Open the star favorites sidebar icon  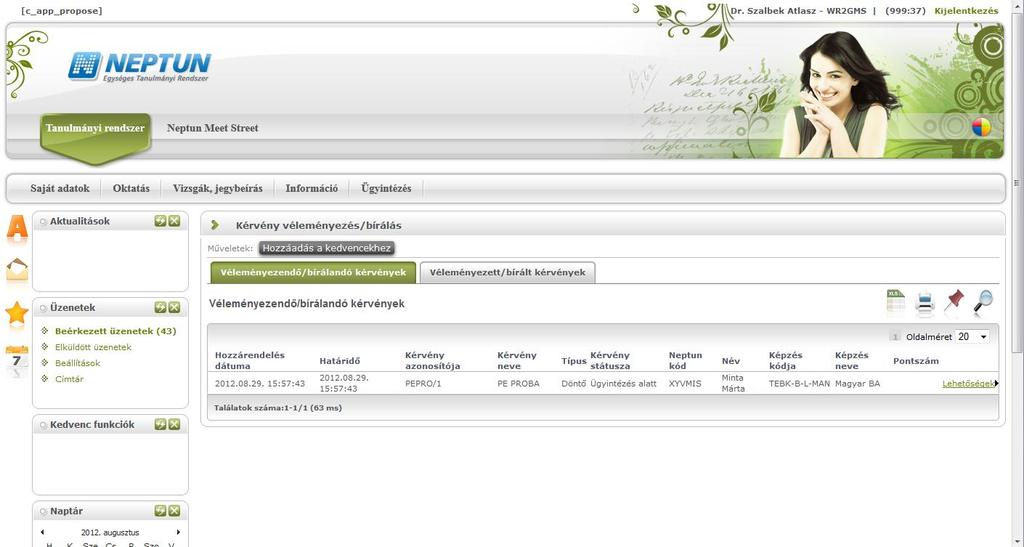click(x=17, y=313)
